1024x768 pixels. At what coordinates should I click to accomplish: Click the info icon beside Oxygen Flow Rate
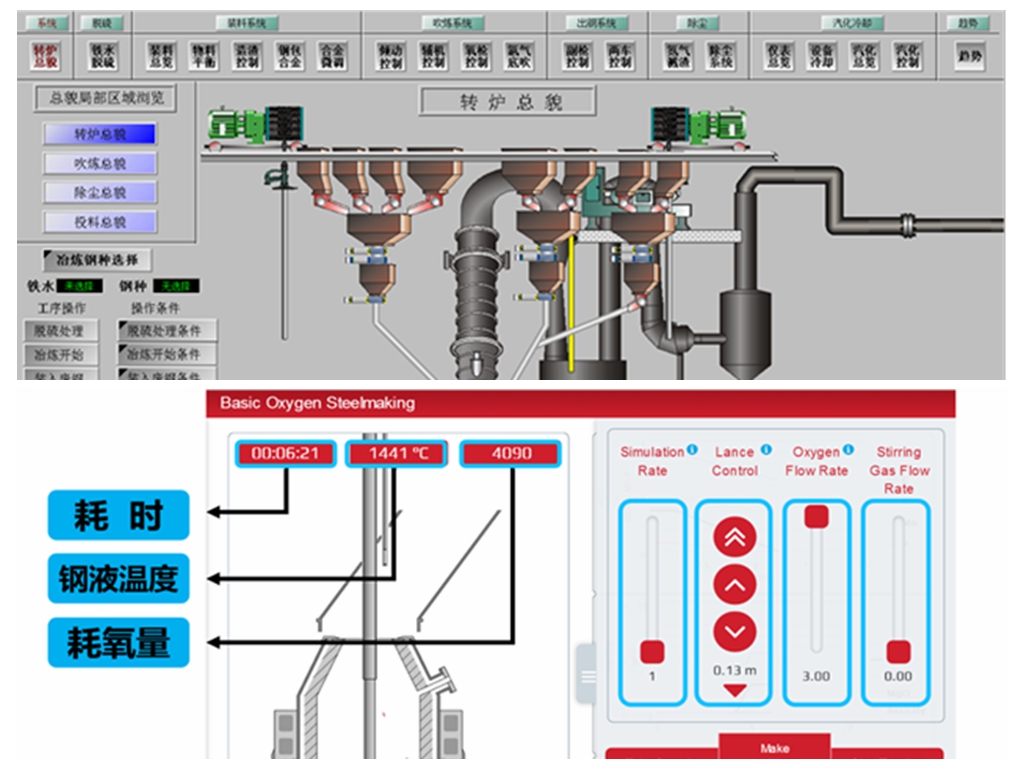848,450
